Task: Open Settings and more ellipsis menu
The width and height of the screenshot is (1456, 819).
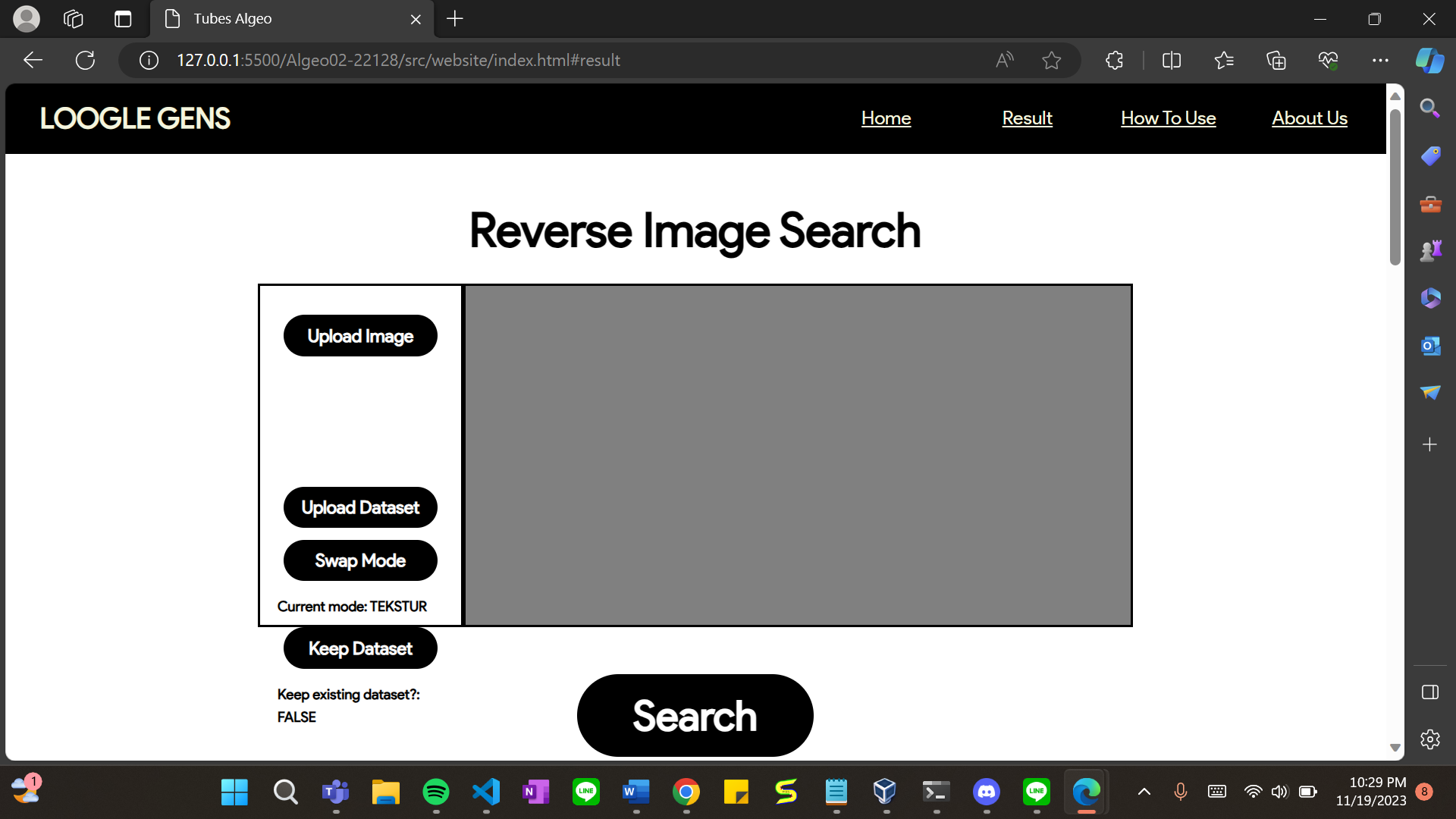Action: tap(1380, 61)
